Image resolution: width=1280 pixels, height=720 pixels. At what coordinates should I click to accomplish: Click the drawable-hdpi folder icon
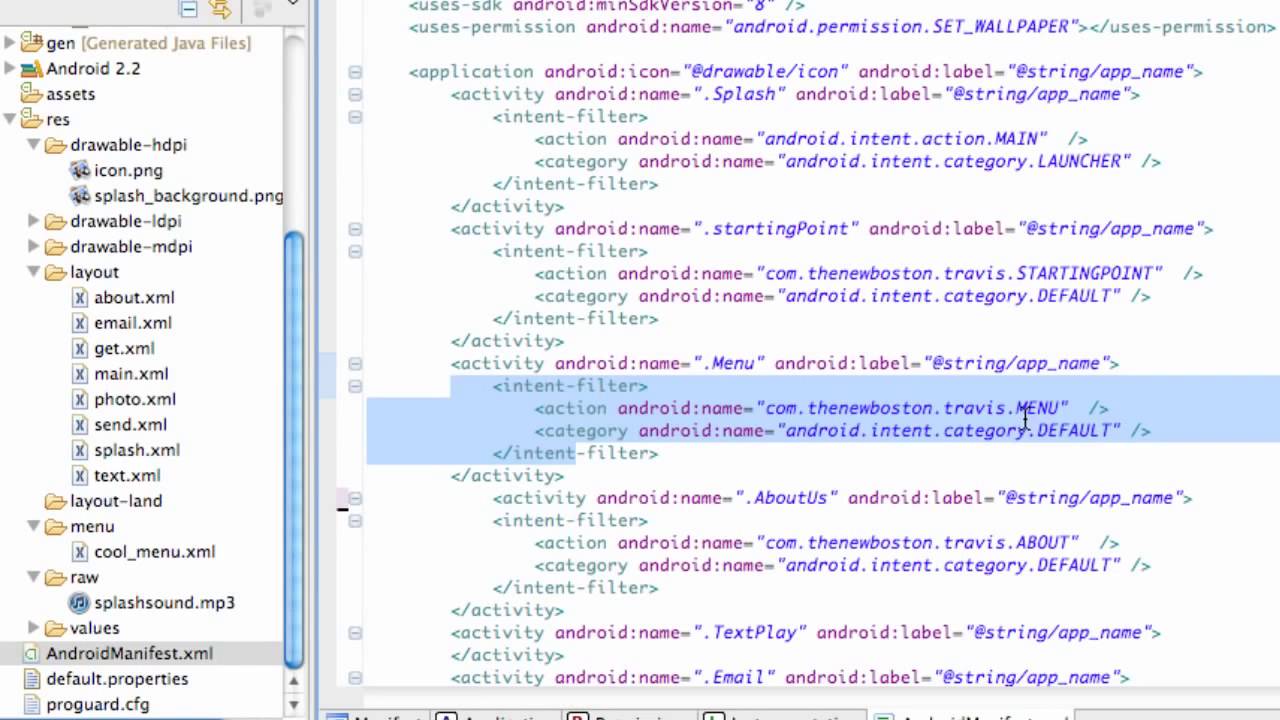[x=56, y=145]
